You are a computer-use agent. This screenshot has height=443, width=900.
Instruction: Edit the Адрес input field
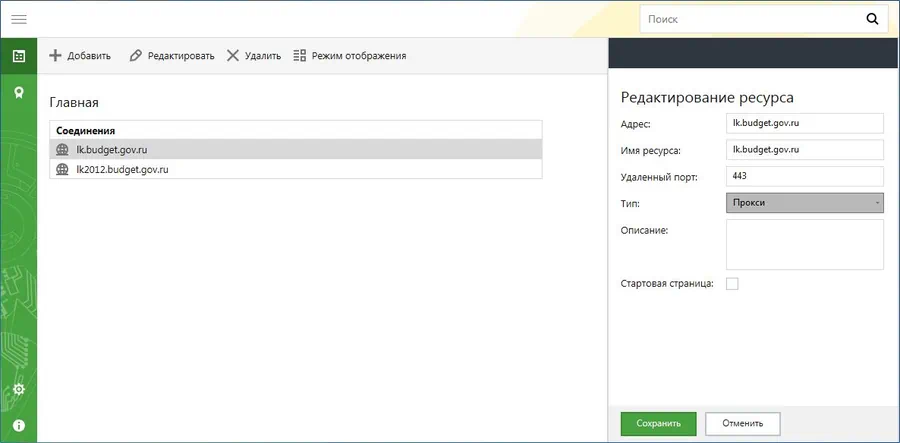pos(805,123)
